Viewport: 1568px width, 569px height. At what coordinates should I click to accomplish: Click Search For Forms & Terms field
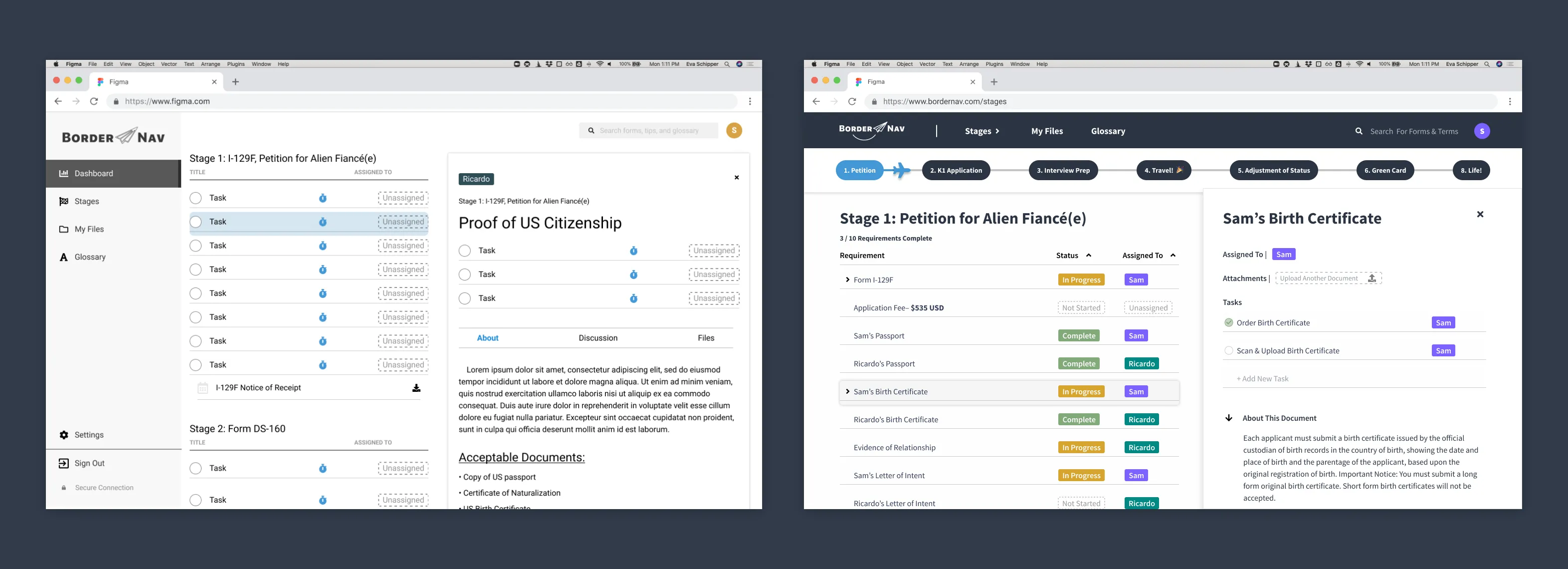point(1413,132)
